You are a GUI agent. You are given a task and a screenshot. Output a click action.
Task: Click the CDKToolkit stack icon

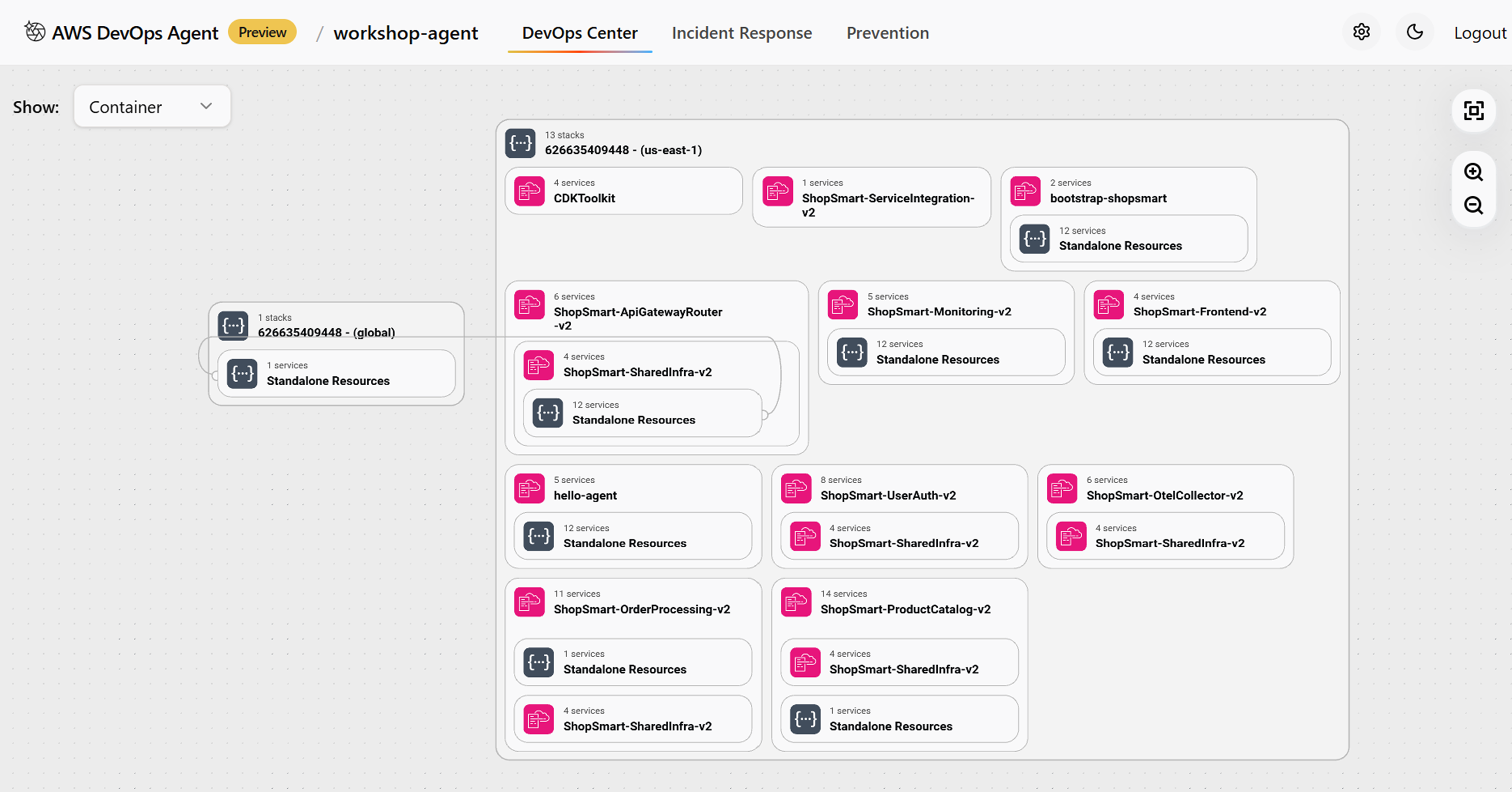529,191
